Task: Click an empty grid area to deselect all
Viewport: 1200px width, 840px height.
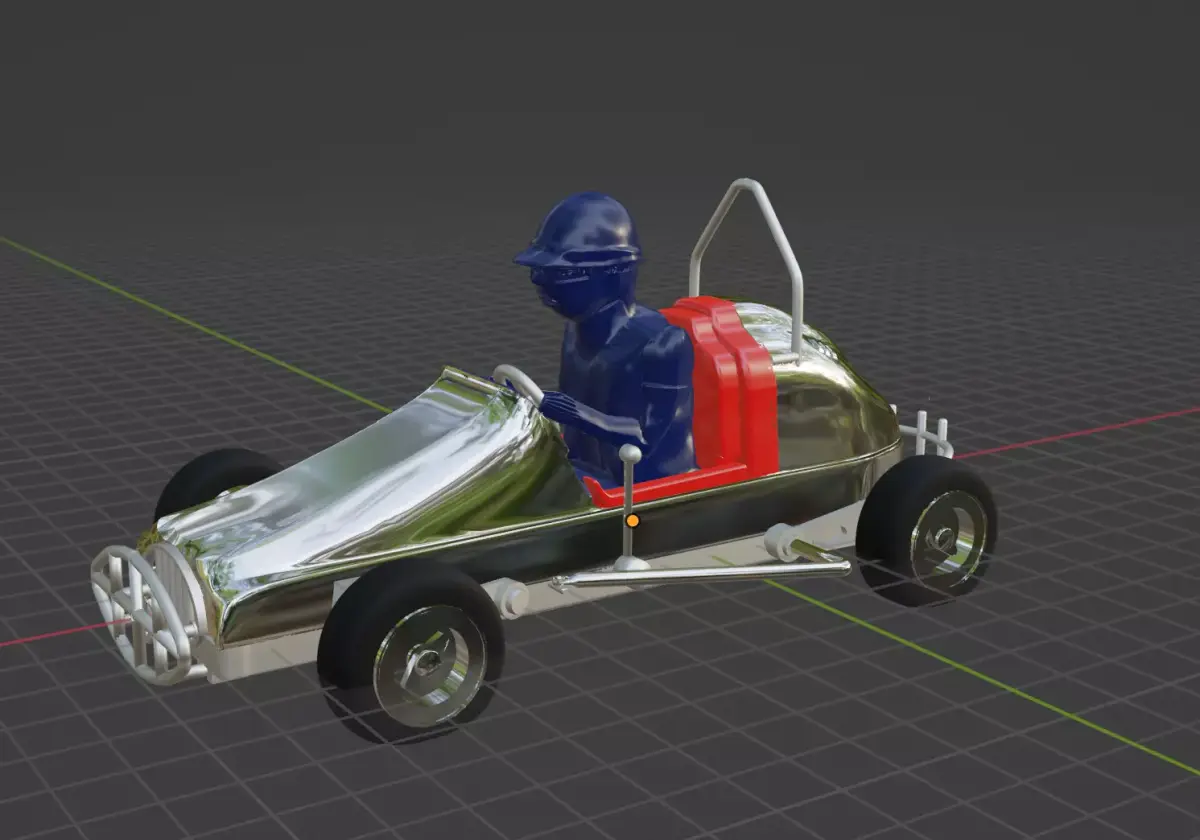Action: (200, 150)
